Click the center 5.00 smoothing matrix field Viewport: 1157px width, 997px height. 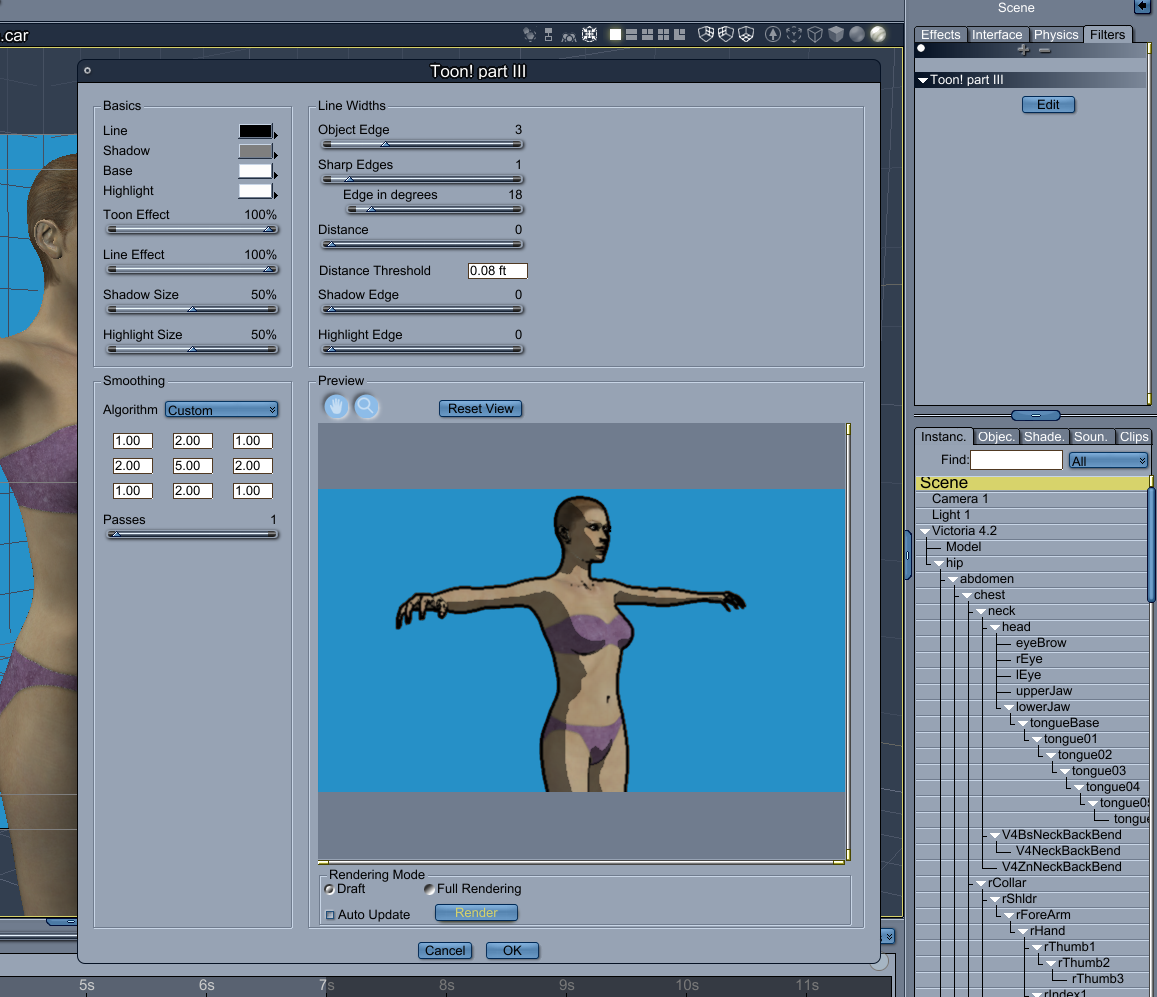[193, 466]
